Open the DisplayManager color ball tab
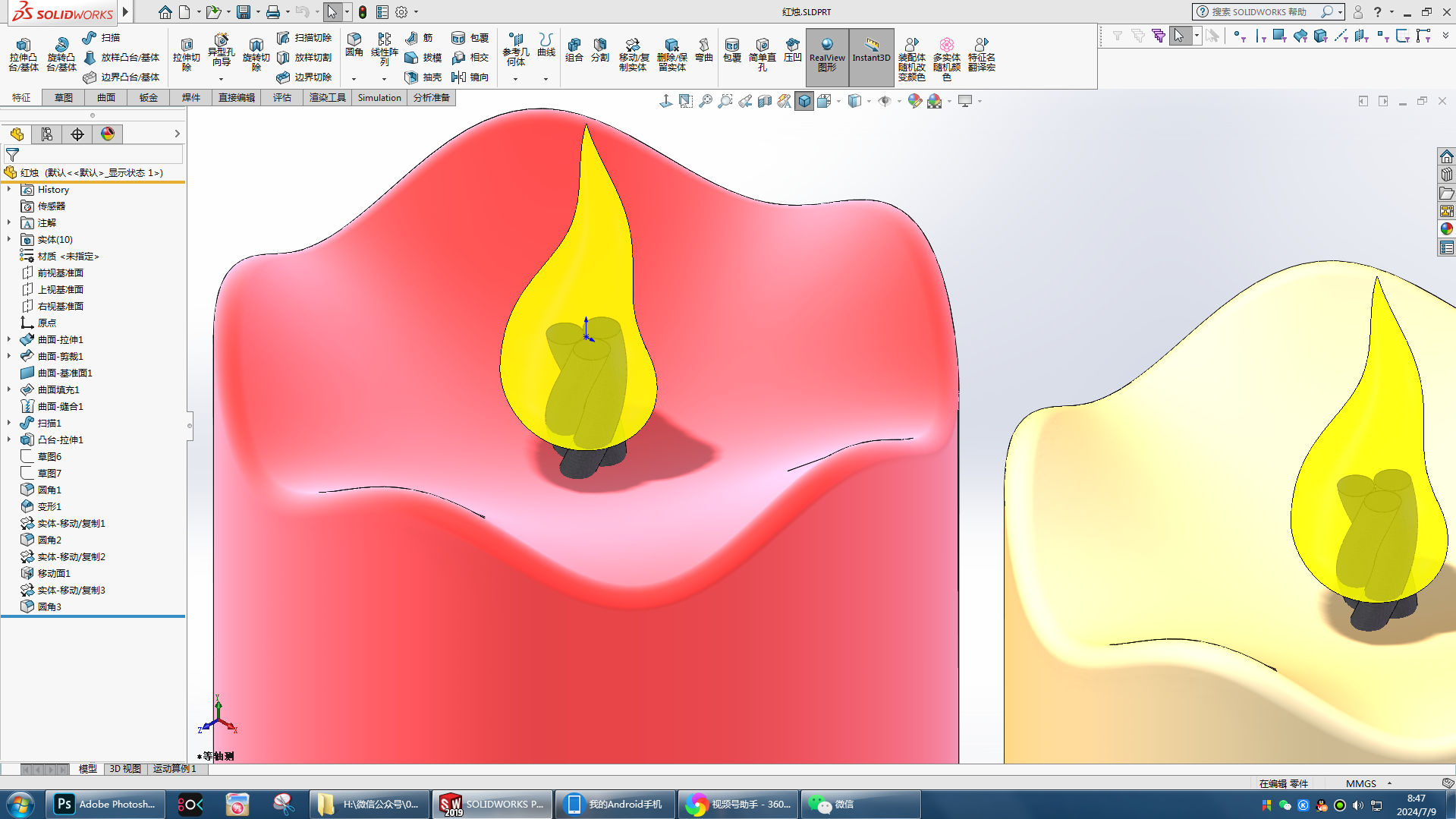This screenshot has height=819, width=1456. (x=108, y=134)
